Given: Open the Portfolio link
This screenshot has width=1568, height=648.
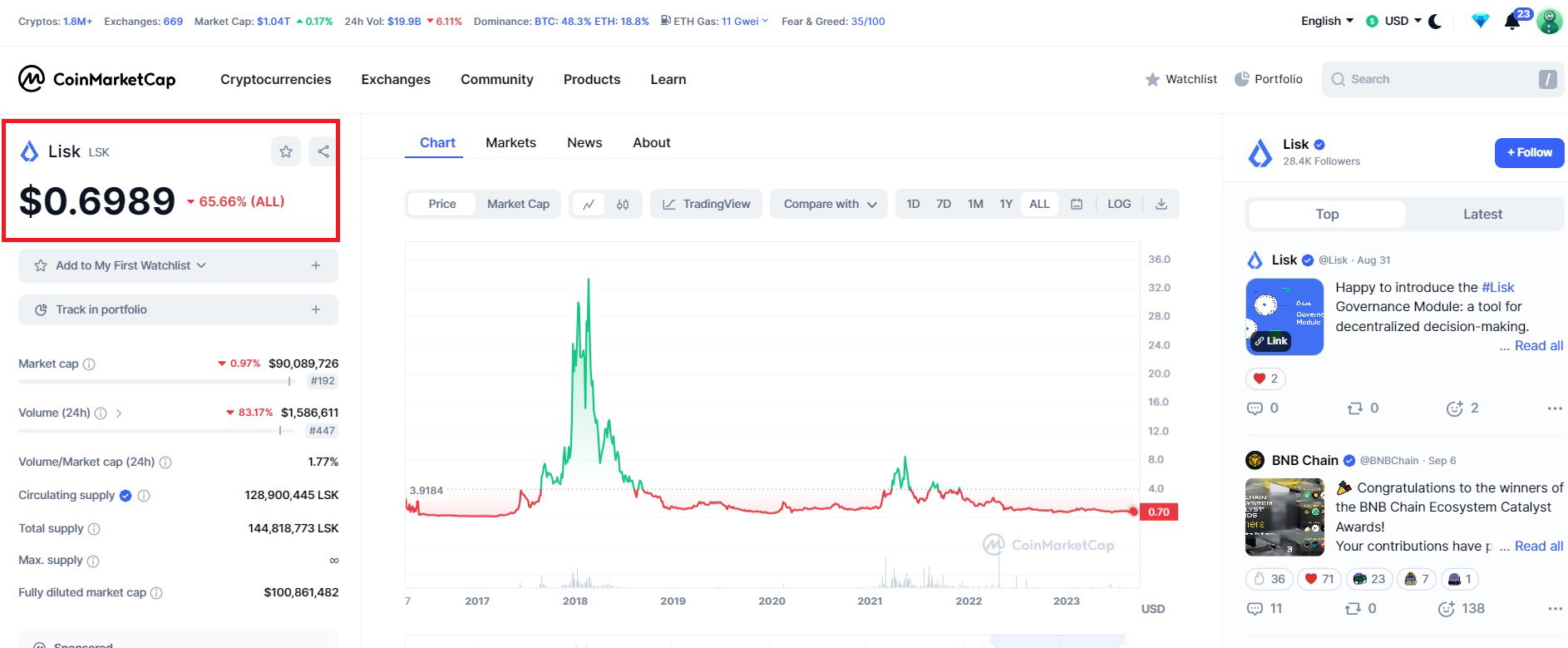Looking at the screenshot, I should coord(1268,79).
